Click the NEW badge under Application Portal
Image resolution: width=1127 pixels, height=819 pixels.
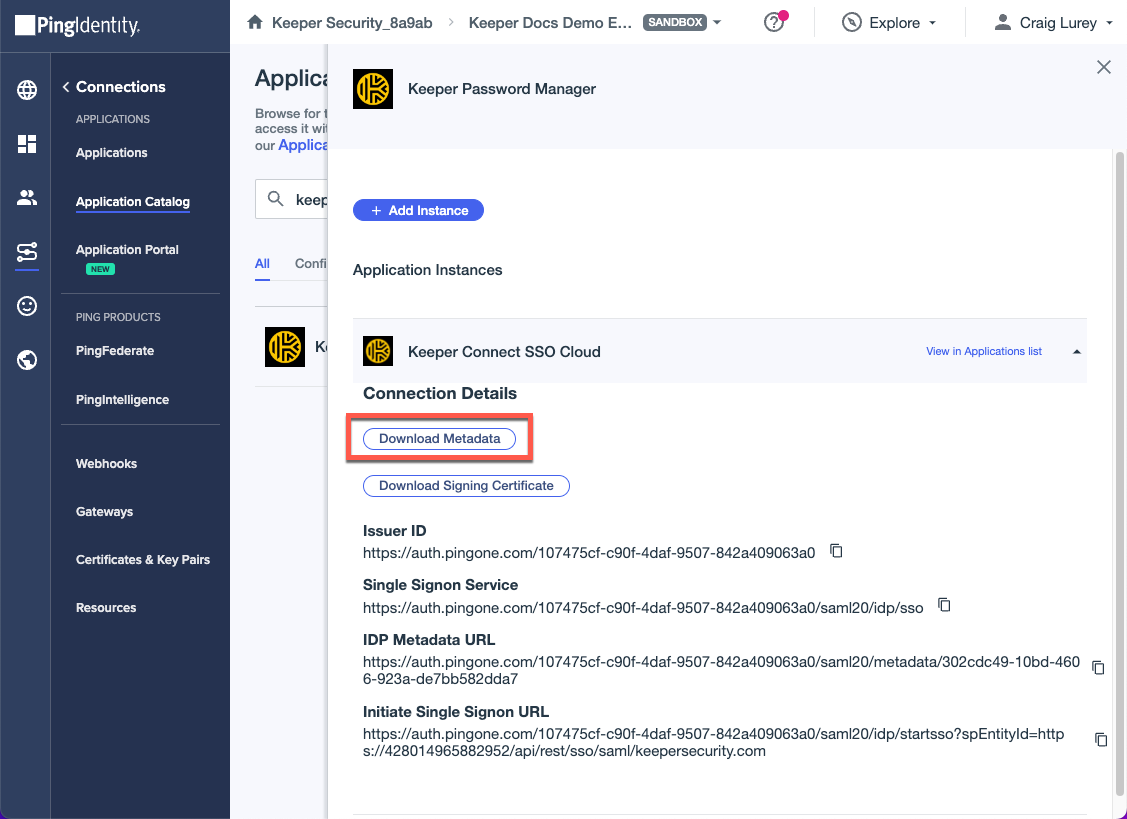tap(101, 270)
